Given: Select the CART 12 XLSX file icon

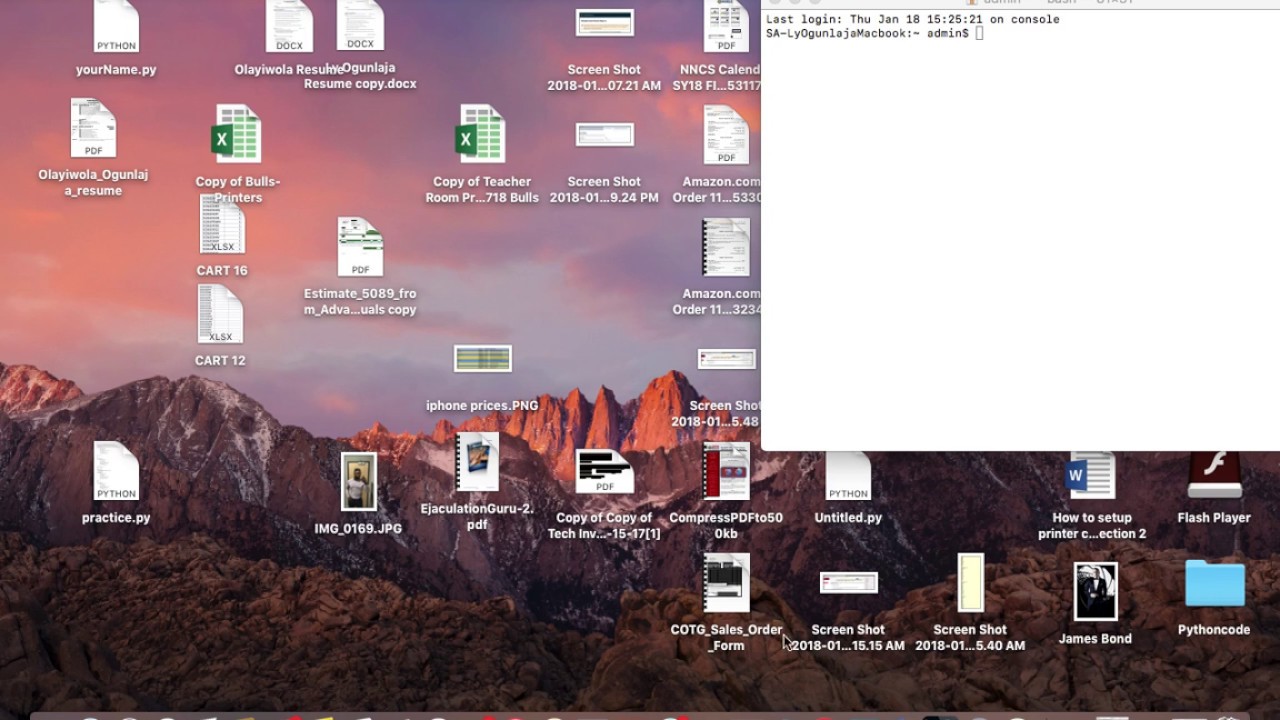Looking at the screenshot, I should [x=220, y=315].
